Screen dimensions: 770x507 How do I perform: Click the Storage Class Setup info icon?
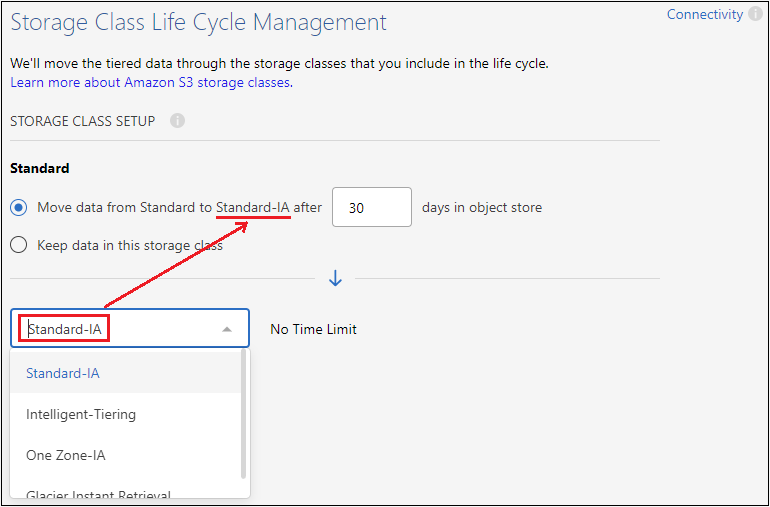pos(178,121)
